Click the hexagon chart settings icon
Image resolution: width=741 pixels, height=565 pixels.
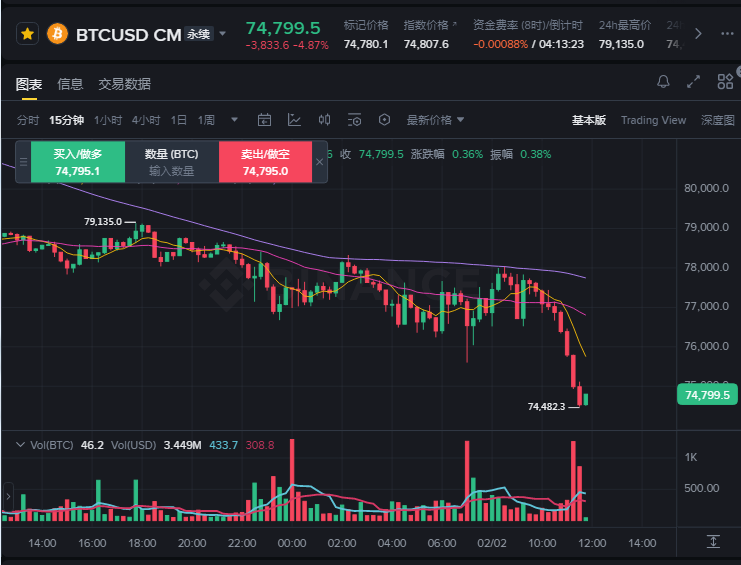[x=384, y=120]
